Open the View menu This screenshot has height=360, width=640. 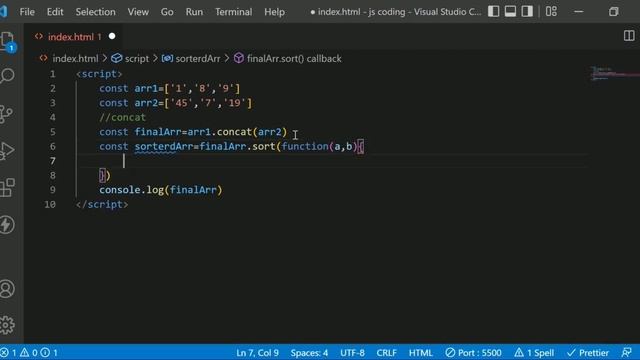click(138, 12)
